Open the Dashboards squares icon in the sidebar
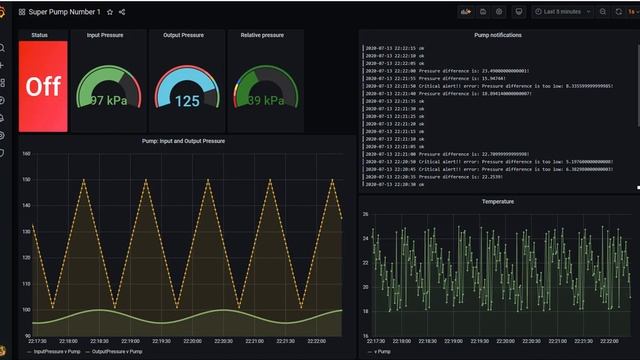 pyautogui.click(x=2, y=83)
